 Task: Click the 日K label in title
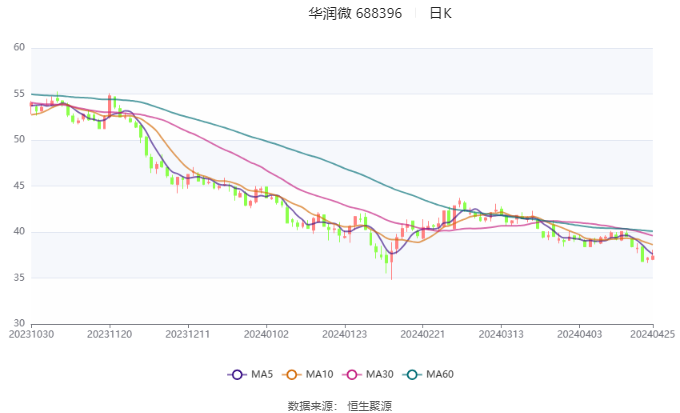click(x=441, y=13)
